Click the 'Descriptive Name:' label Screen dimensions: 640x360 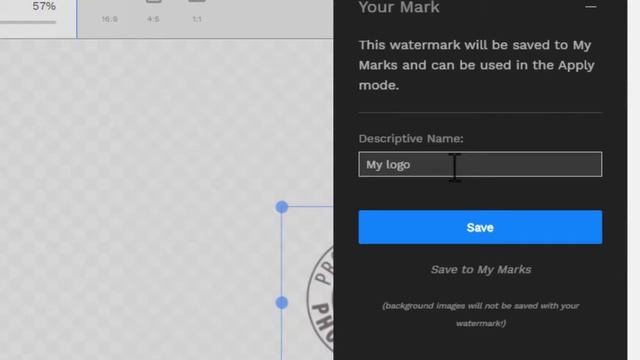point(411,139)
